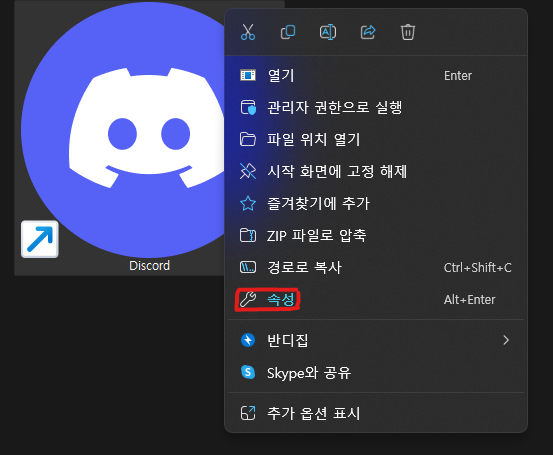Click the open icon beside 열기
The width and height of the screenshot is (553, 455).
(x=248, y=75)
